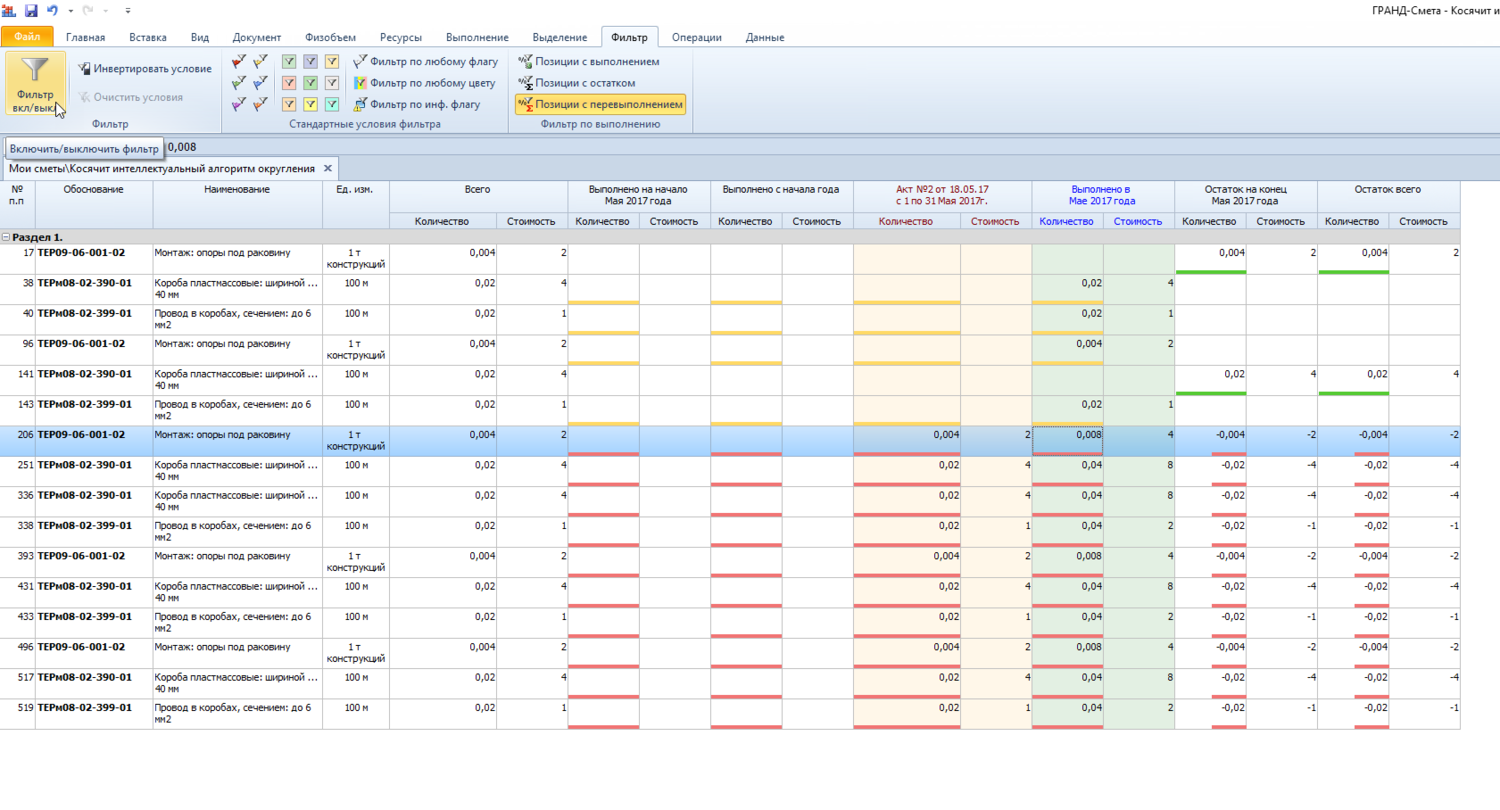
Task: Select the green flag filter icon
Action: [x=238, y=83]
